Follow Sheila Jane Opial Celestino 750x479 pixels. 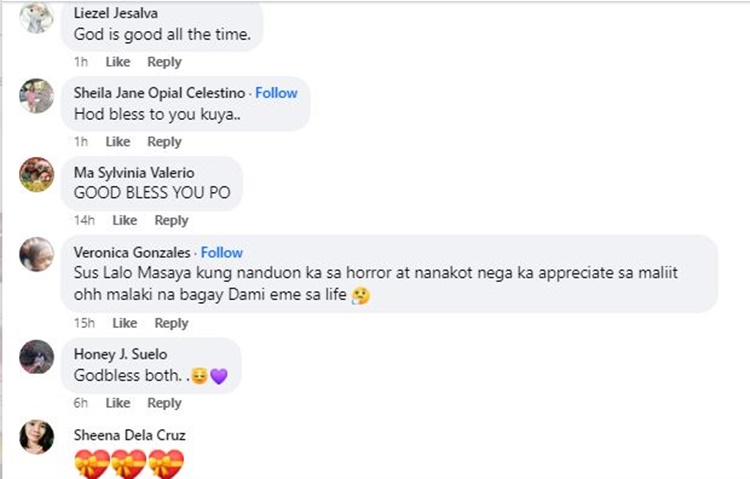(x=276, y=93)
